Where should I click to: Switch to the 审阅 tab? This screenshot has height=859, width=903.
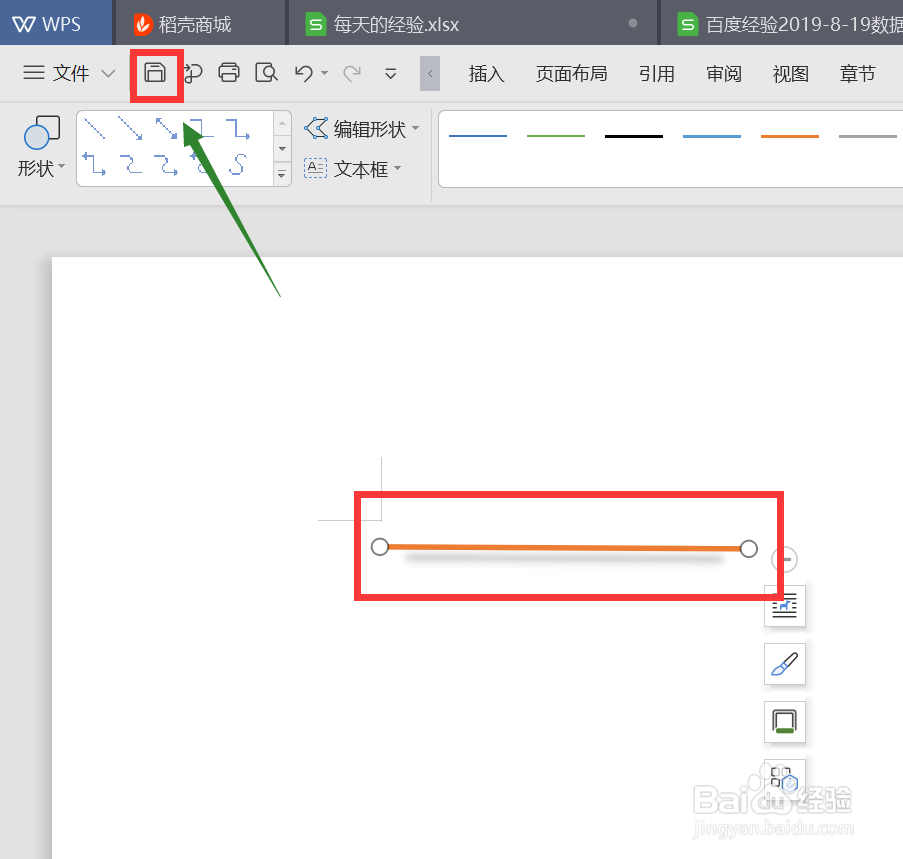(724, 74)
